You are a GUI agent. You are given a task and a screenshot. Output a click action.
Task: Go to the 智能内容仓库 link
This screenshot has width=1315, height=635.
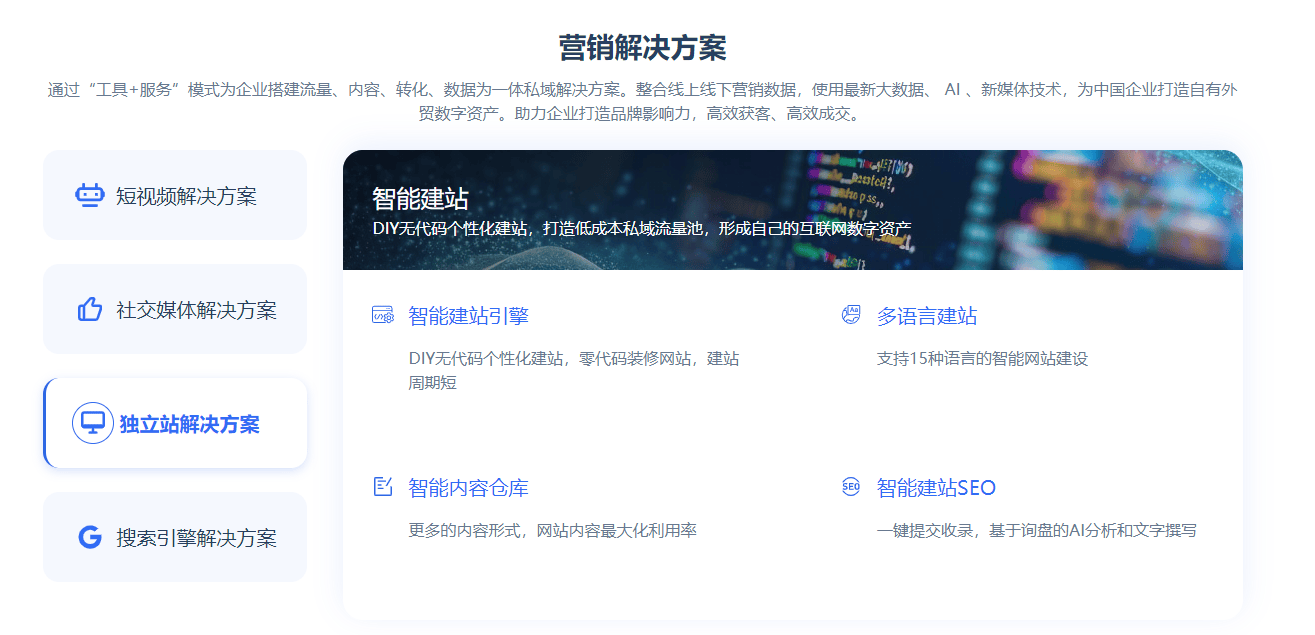point(468,488)
